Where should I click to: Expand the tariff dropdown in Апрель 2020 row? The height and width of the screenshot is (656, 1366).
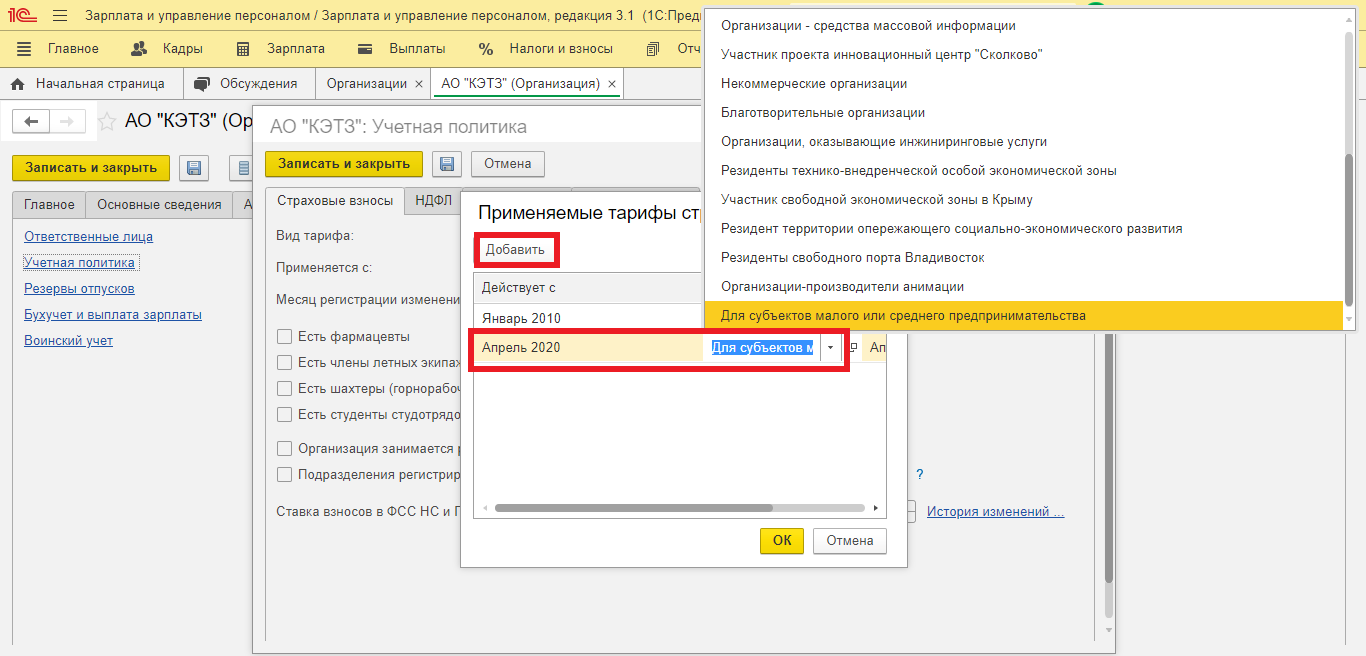tap(830, 348)
